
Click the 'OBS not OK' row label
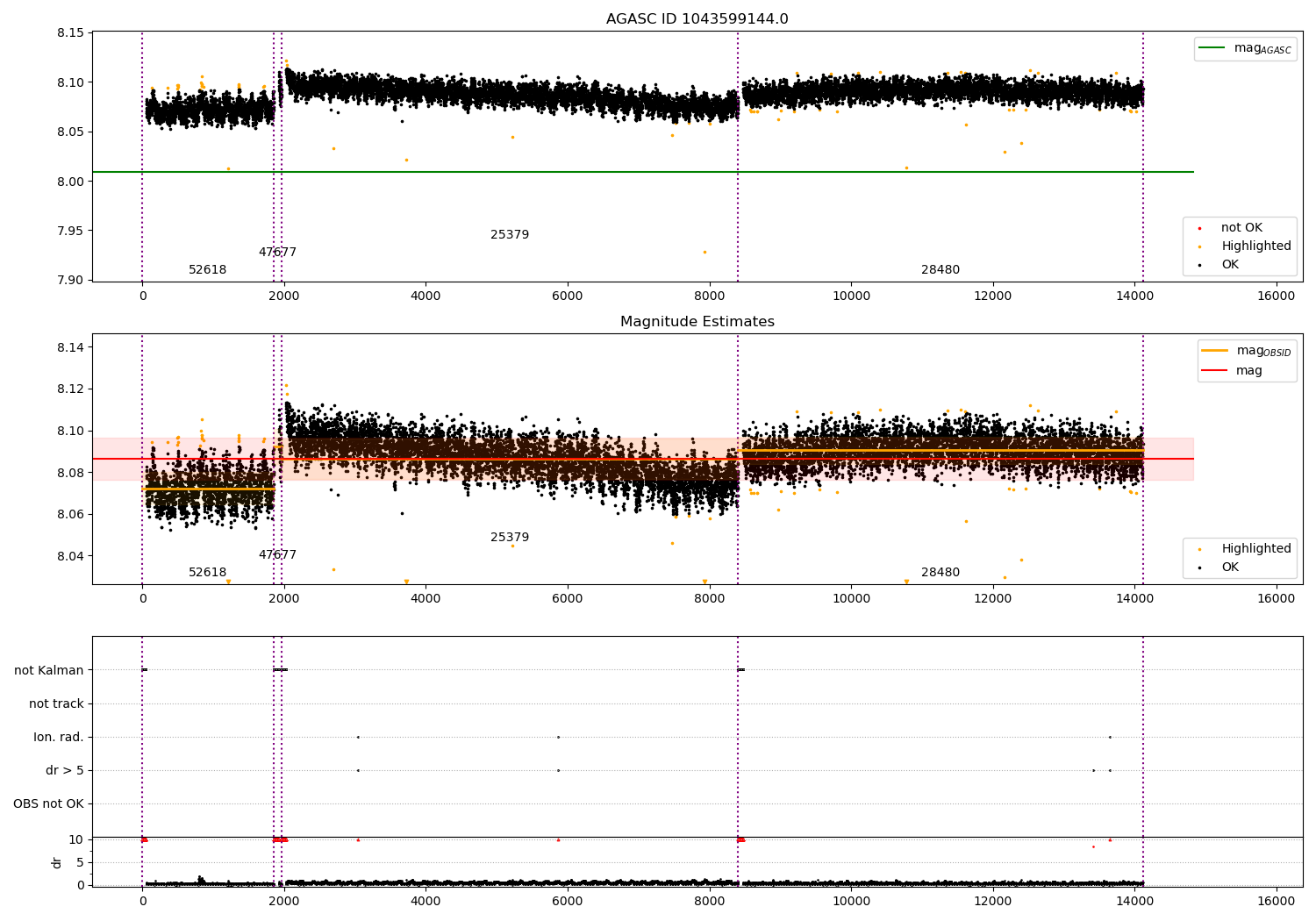[x=48, y=804]
